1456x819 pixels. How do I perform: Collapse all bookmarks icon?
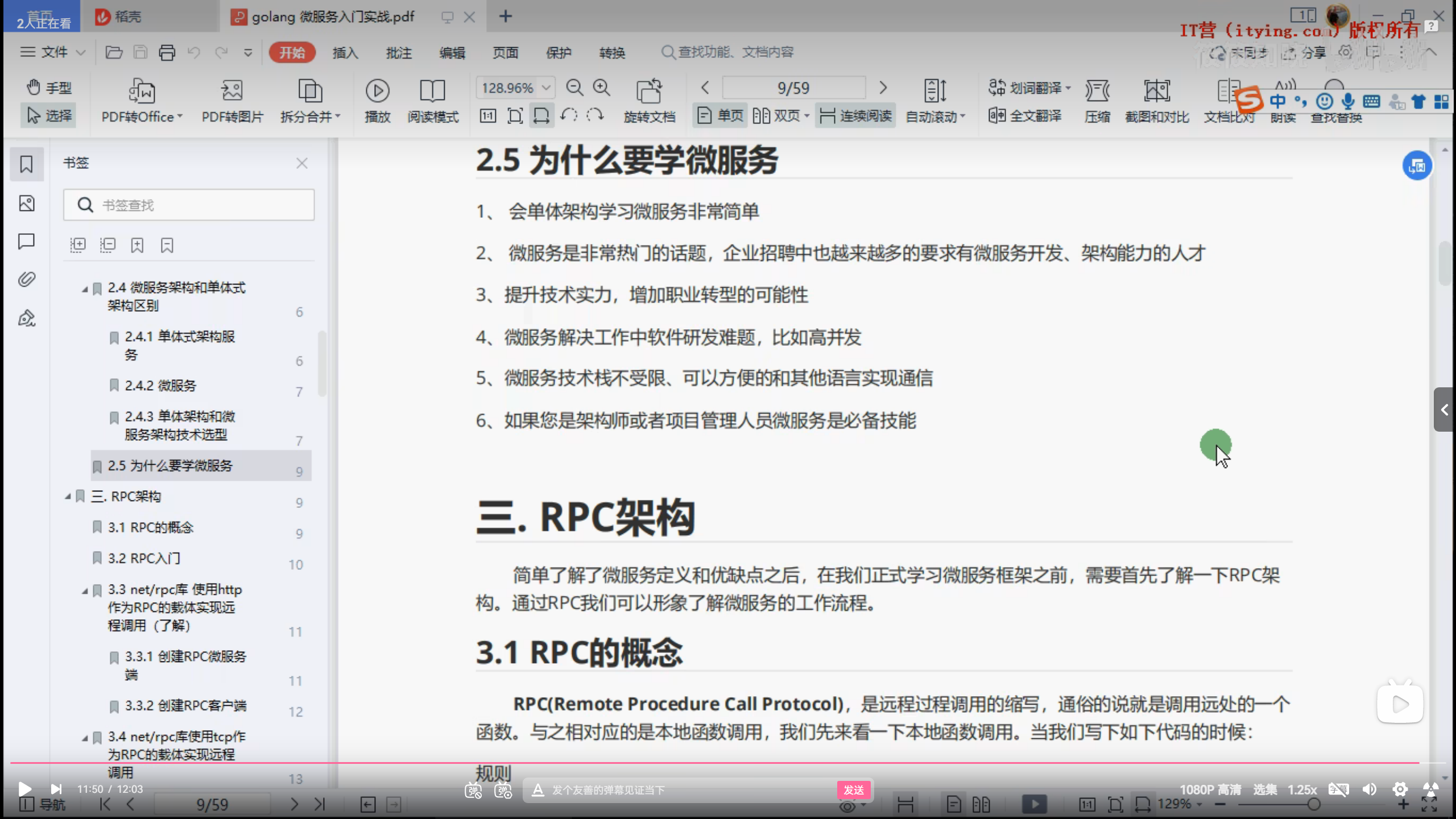[x=107, y=245]
